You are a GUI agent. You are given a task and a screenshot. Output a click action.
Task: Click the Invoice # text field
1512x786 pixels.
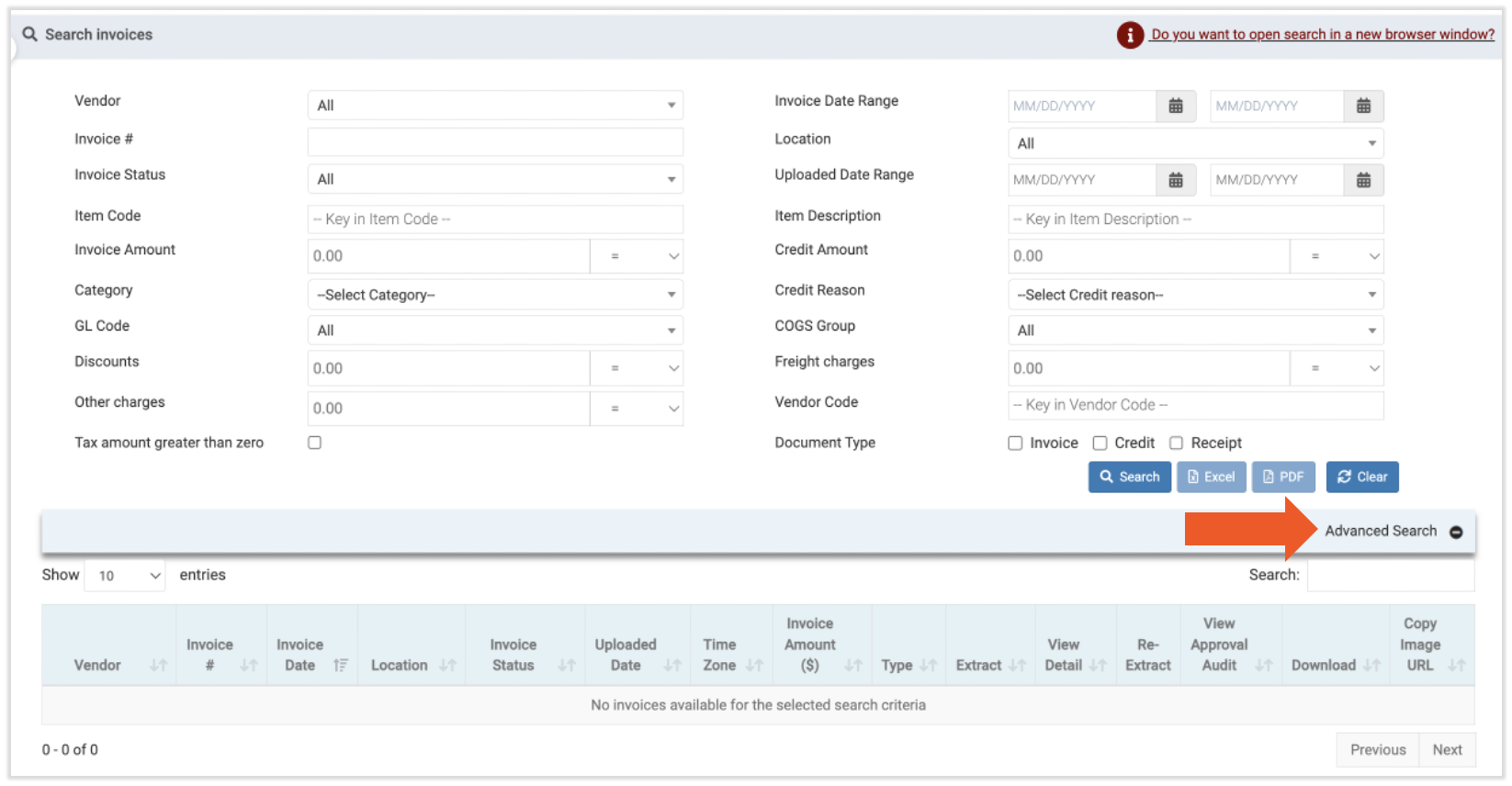(x=495, y=141)
